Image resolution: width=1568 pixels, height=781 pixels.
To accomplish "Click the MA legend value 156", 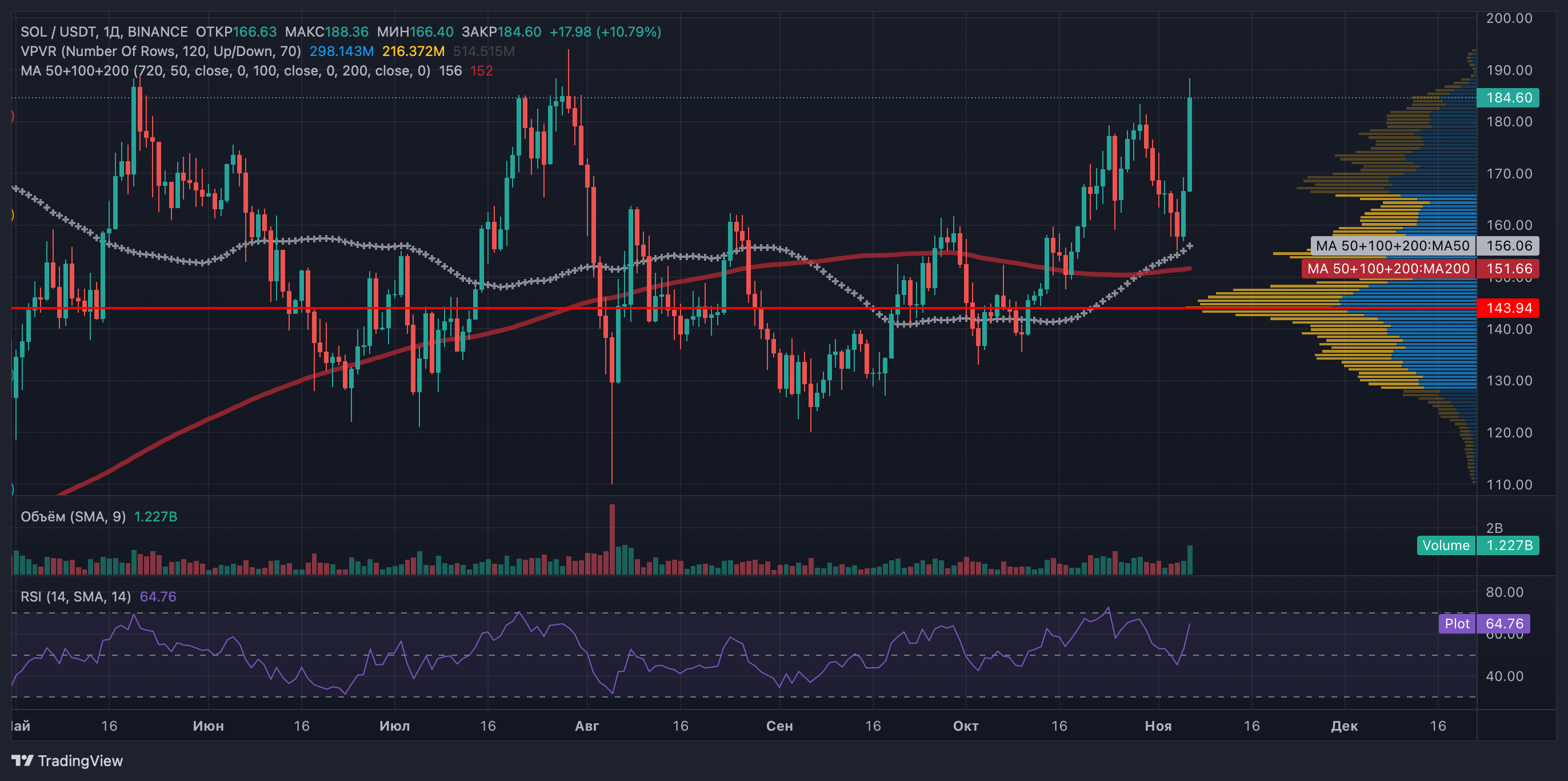I will click(450, 71).
